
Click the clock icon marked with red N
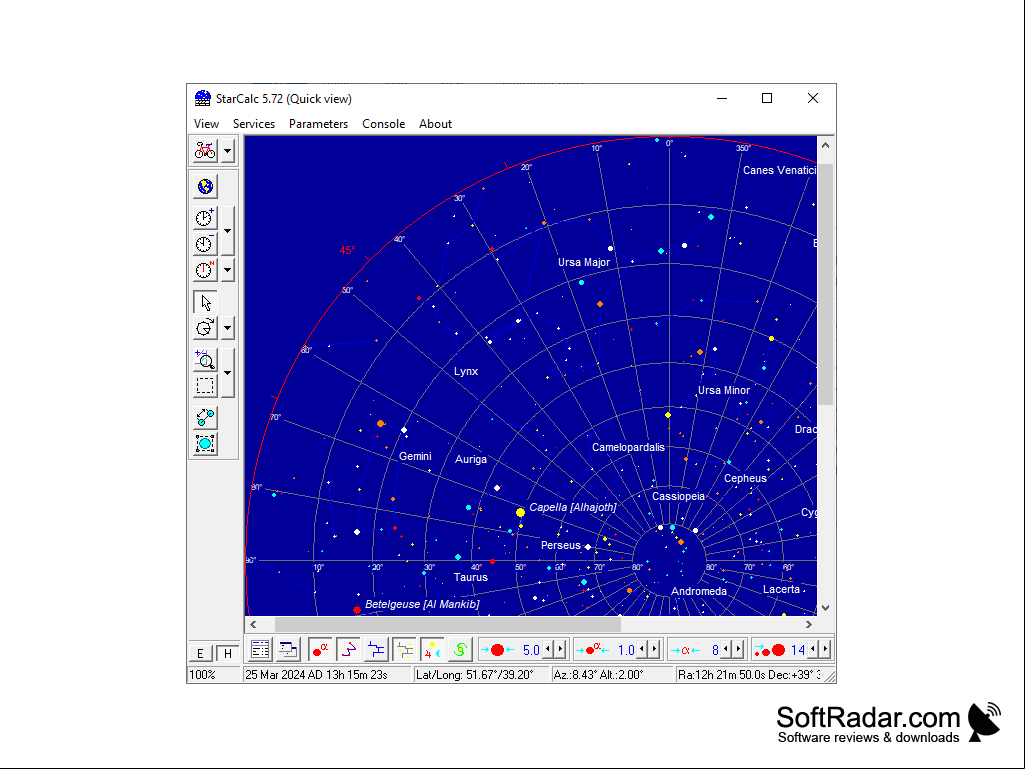click(205, 269)
